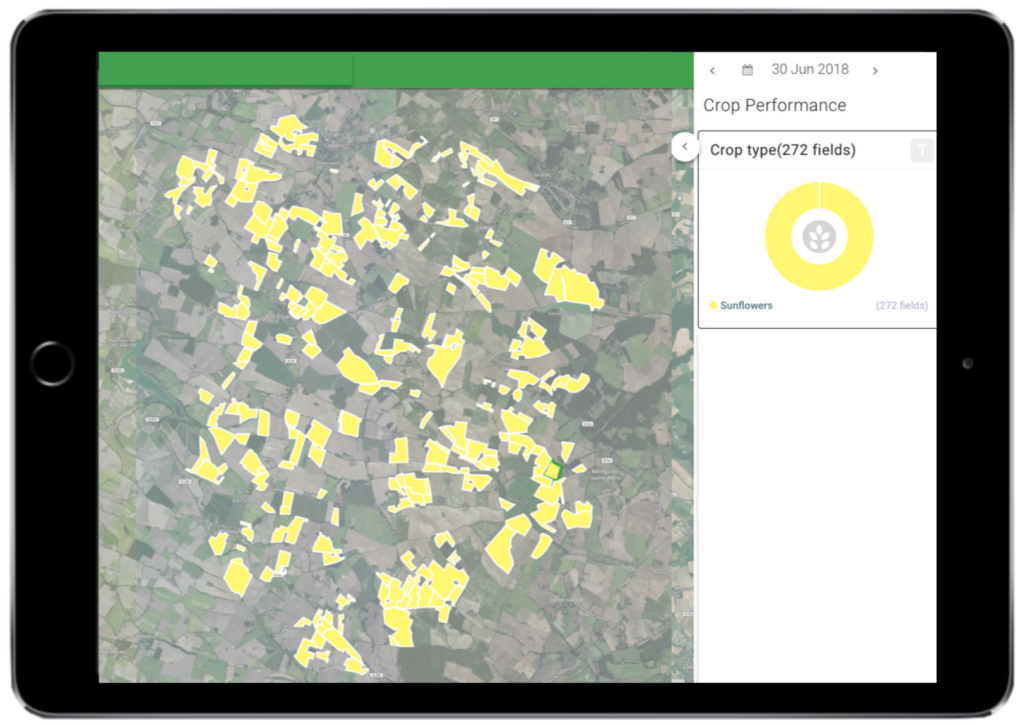Click the (272 fields) legend count

point(901,305)
